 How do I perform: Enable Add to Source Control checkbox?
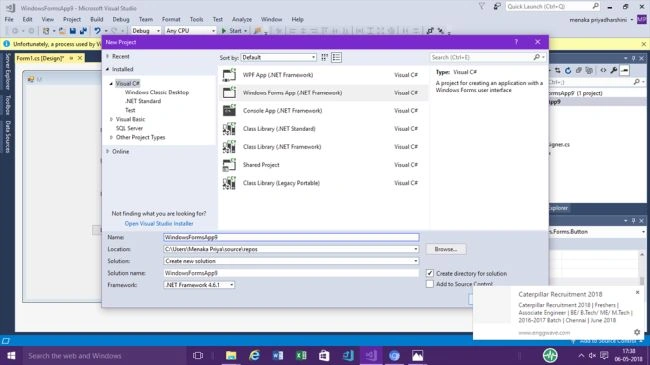pyautogui.click(x=430, y=284)
